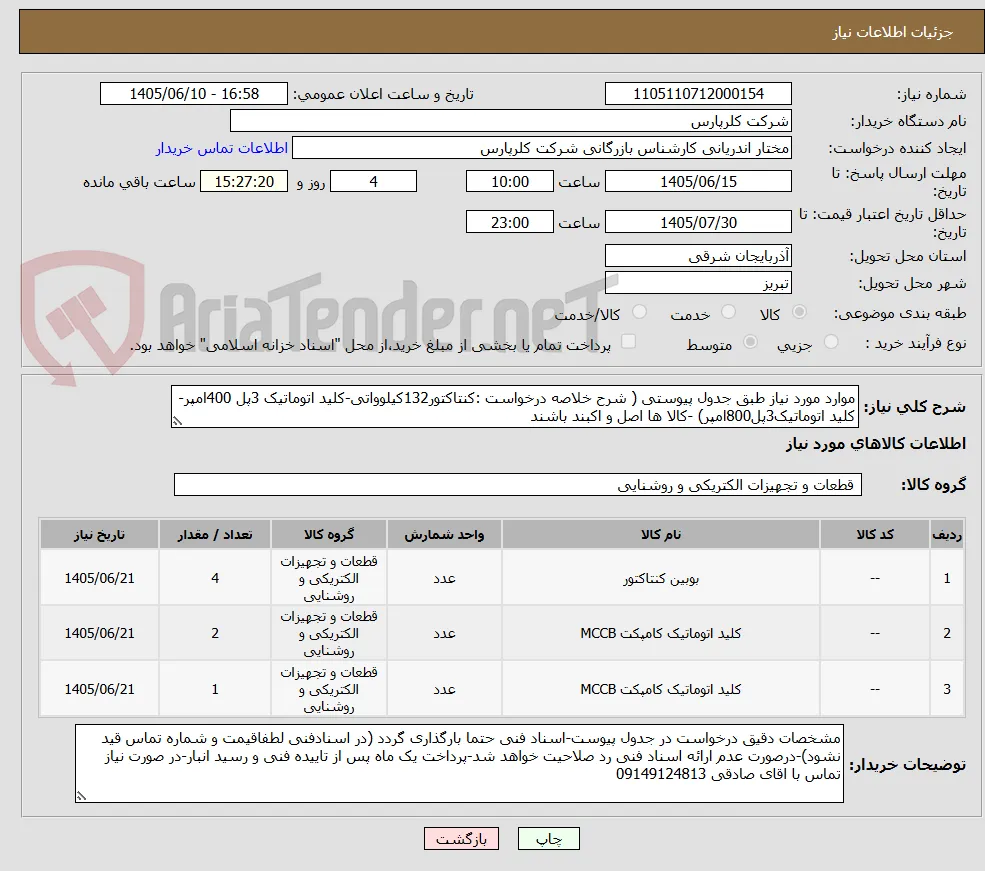Click the remaining days field 4
985x871 pixels.
click(x=373, y=181)
